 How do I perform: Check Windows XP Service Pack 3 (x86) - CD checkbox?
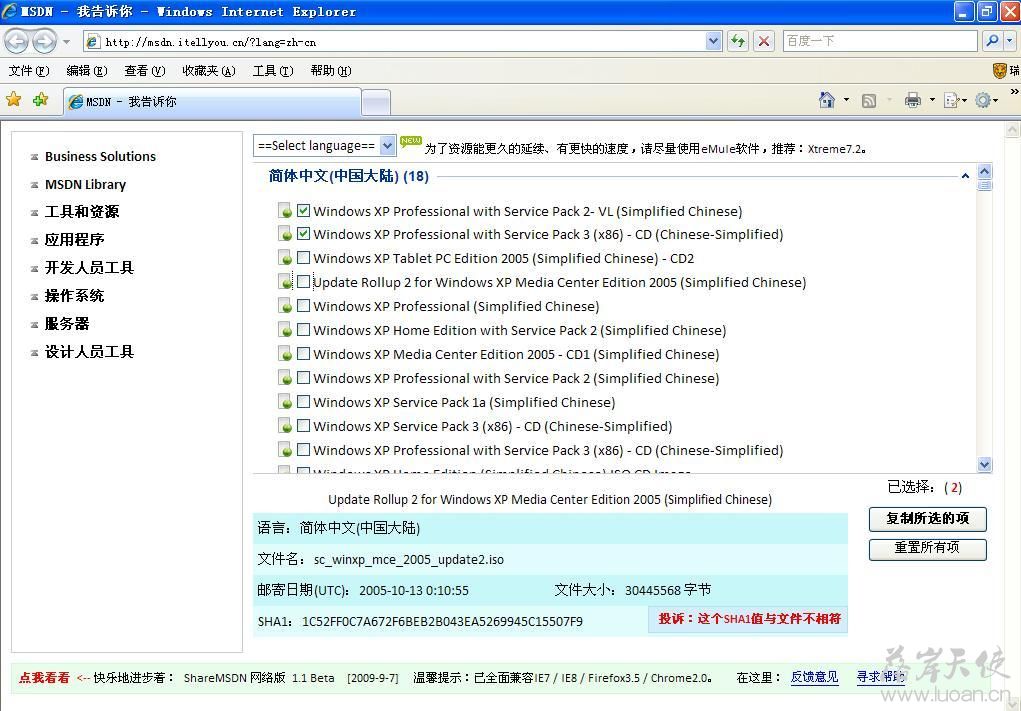pyautogui.click(x=303, y=426)
